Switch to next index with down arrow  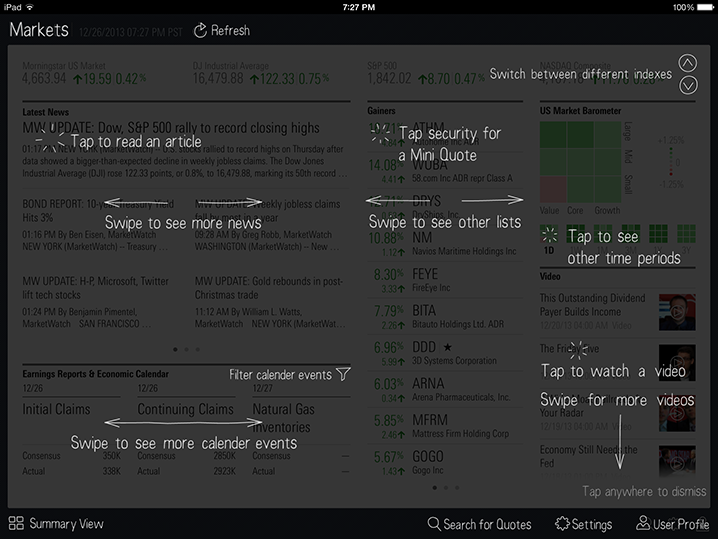(688, 85)
